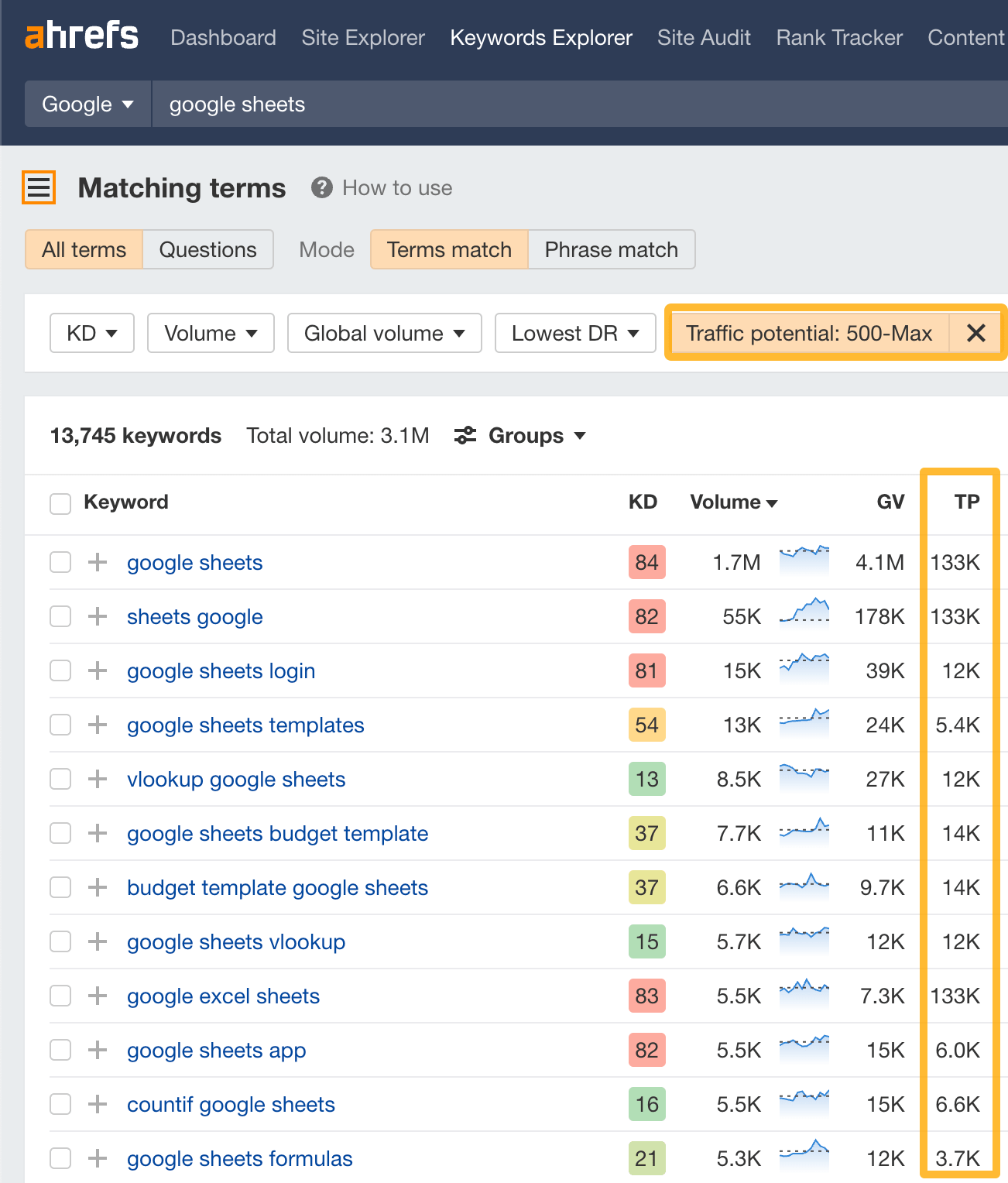Check the checkbox beside 'google sheets templates'
The image size is (1008, 1183).
point(60,725)
